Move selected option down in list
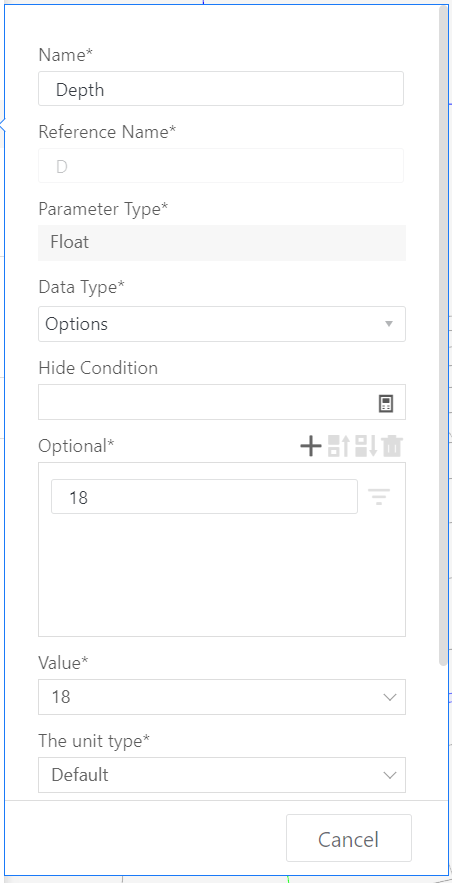Image resolution: width=452 pixels, height=883 pixels. (366, 446)
